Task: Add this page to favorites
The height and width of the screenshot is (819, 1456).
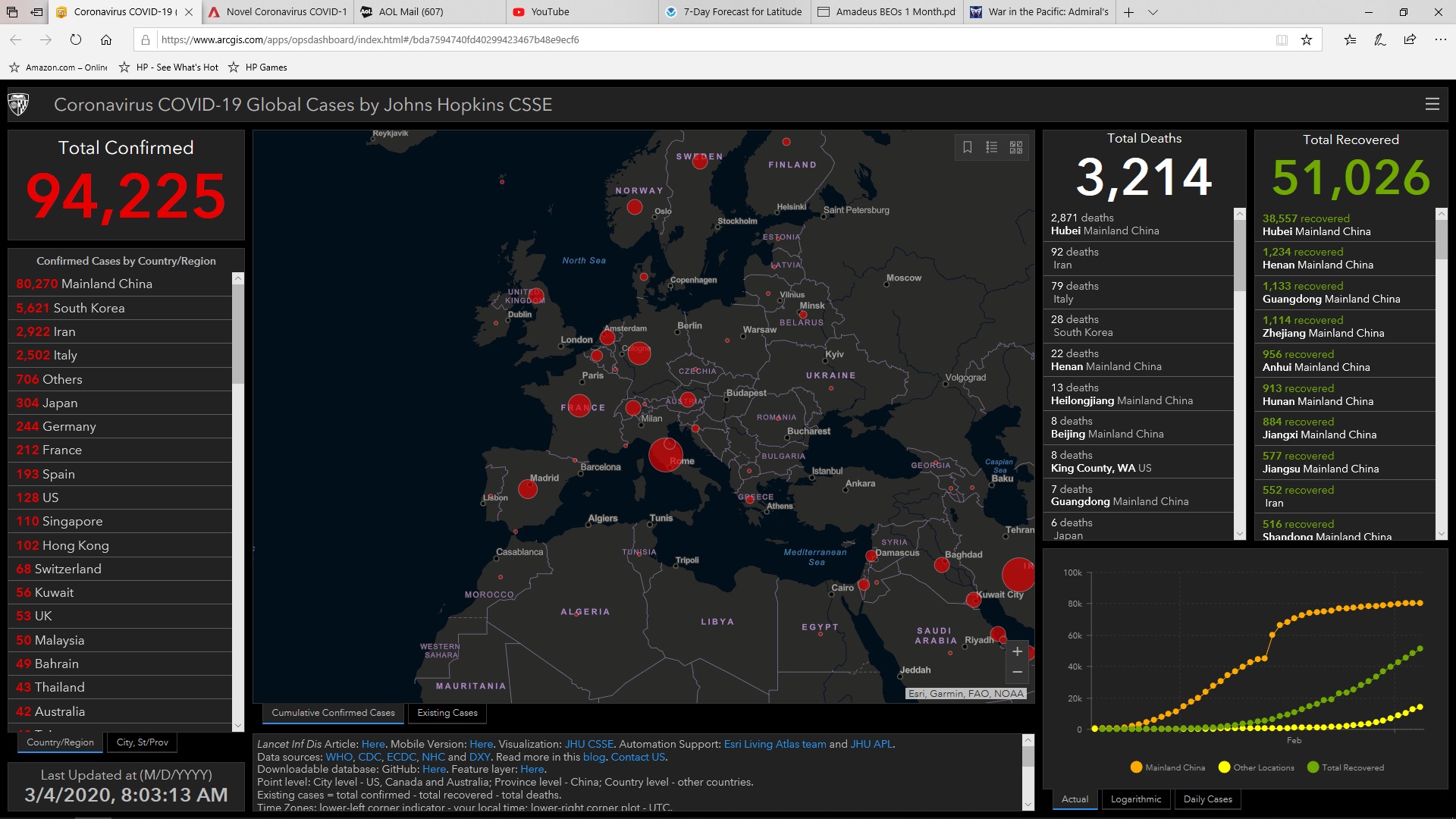Action: point(1307,40)
